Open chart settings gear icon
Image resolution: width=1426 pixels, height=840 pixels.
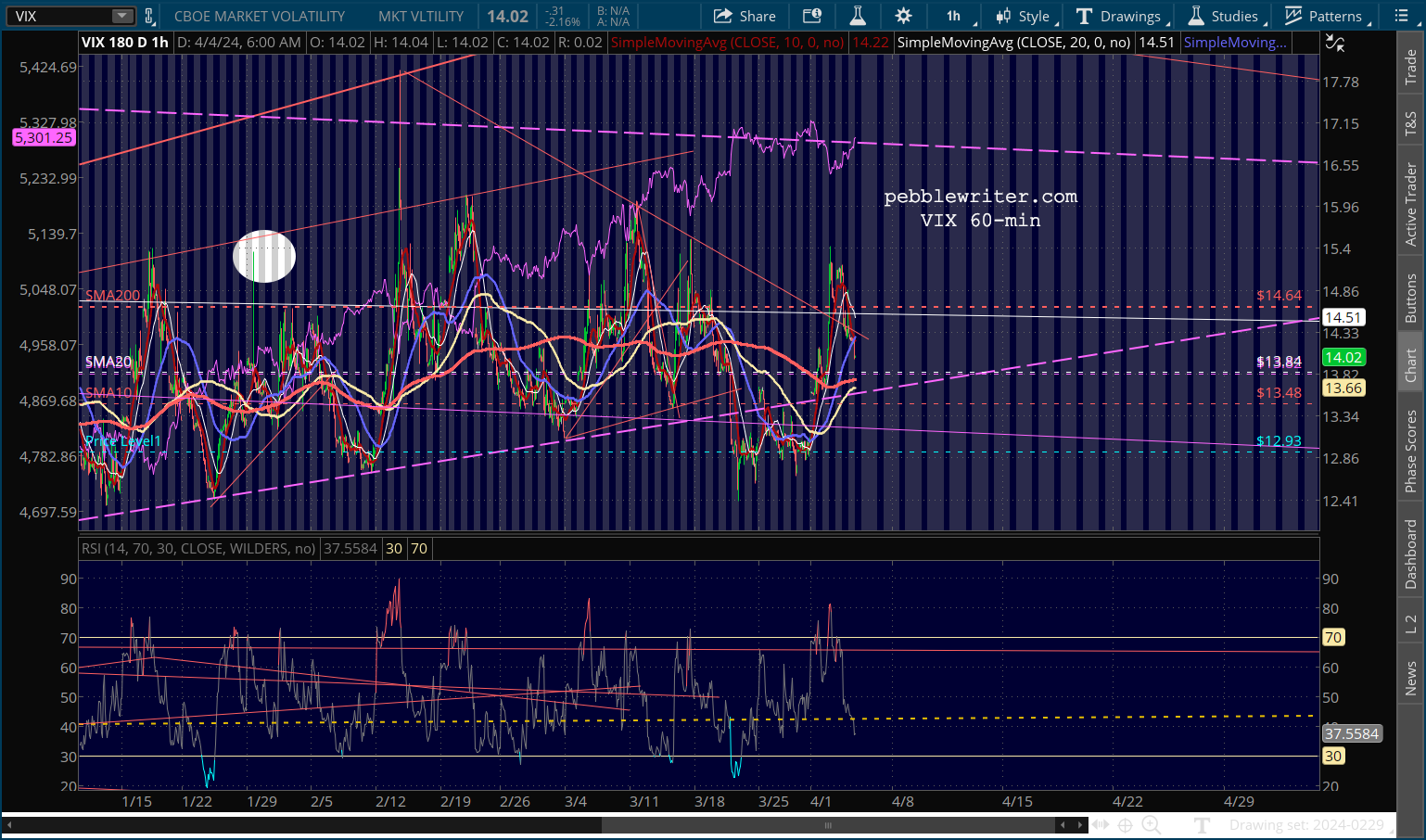pyautogui.click(x=903, y=16)
